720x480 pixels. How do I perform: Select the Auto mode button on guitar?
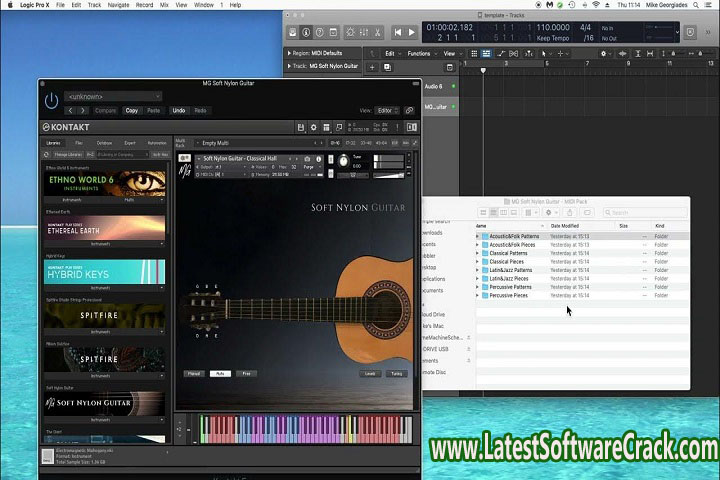click(219, 373)
